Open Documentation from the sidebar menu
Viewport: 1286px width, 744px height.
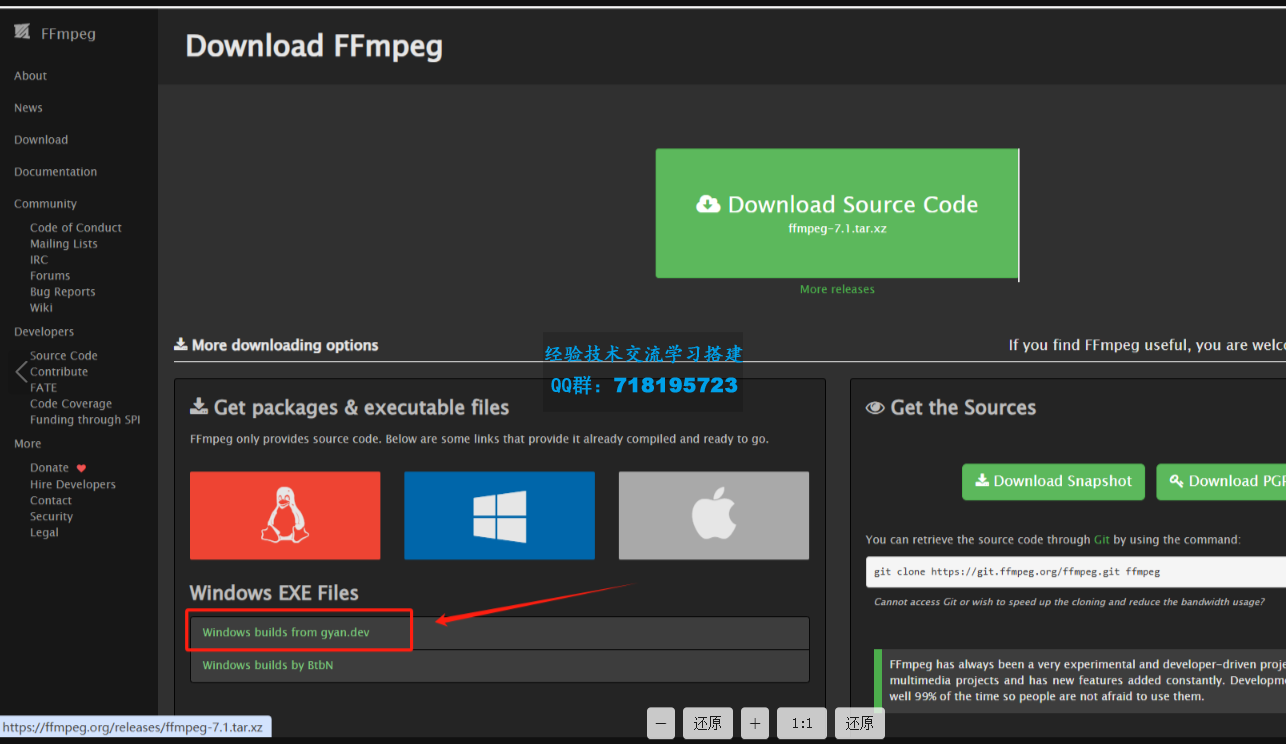(55, 171)
